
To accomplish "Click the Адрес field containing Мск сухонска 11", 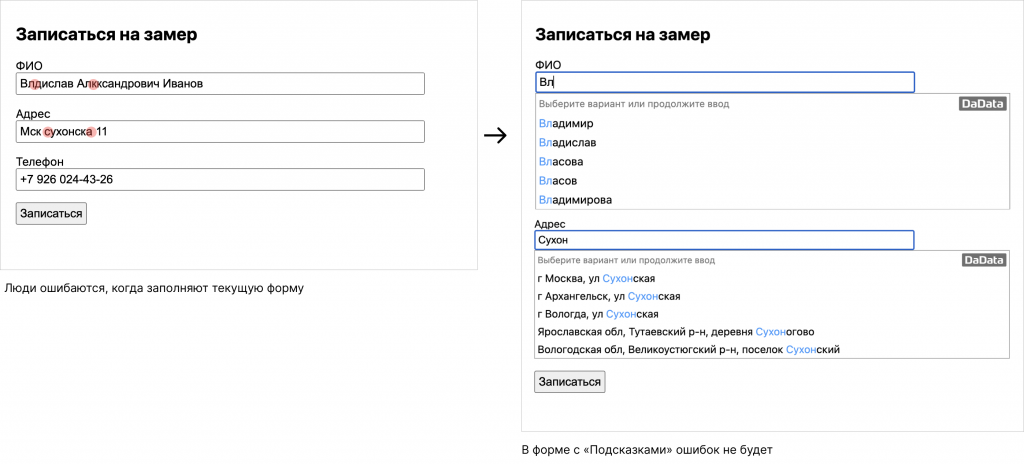I will click(220, 131).
